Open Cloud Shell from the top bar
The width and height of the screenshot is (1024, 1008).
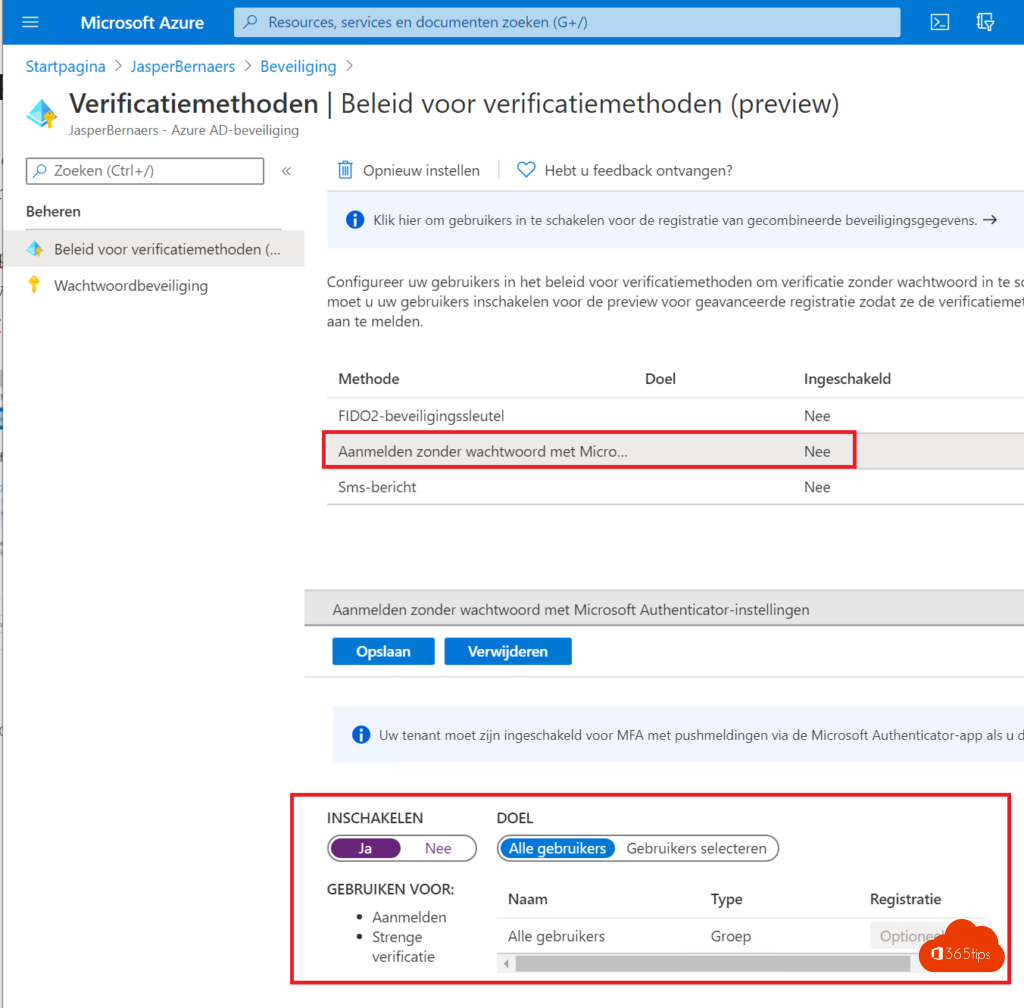click(939, 22)
